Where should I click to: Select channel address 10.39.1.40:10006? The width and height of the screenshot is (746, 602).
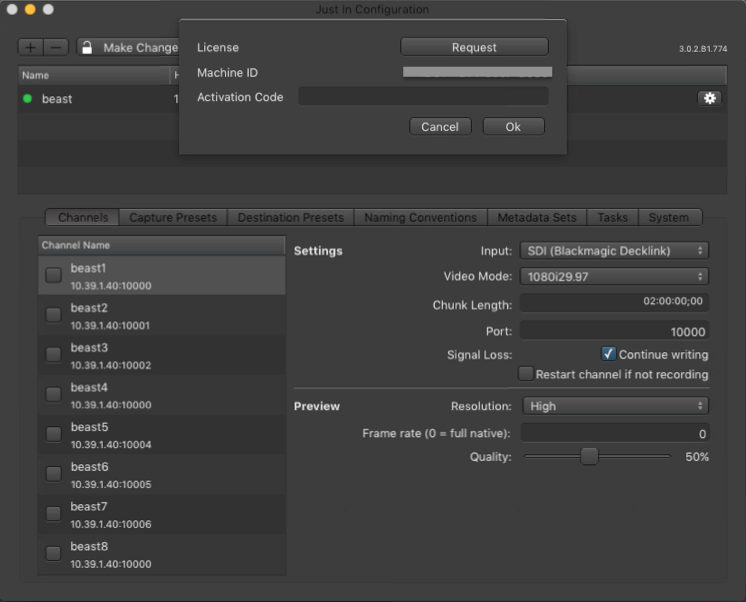(x=111, y=524)
